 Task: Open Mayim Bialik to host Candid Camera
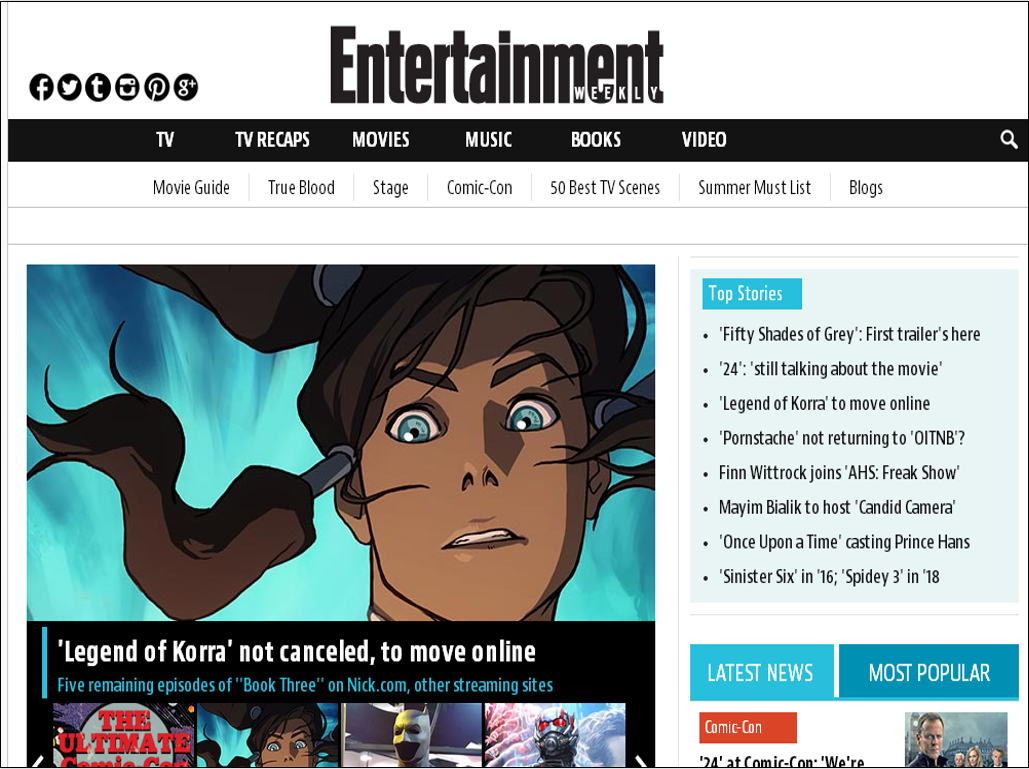(x=837, y=508)
